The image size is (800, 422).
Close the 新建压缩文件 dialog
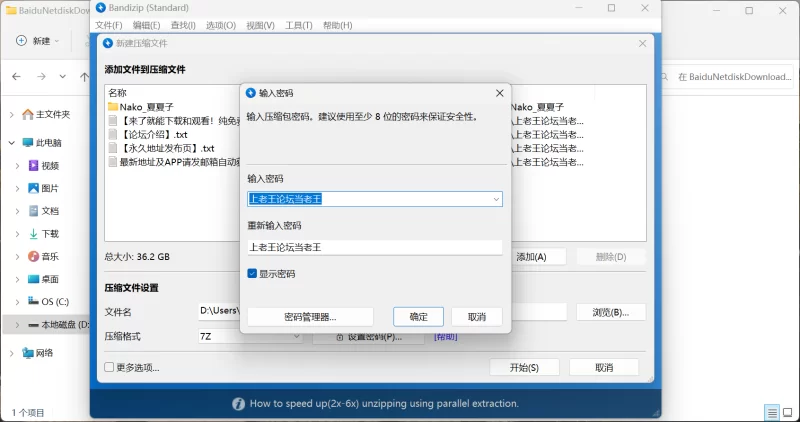tap(642, 43)
